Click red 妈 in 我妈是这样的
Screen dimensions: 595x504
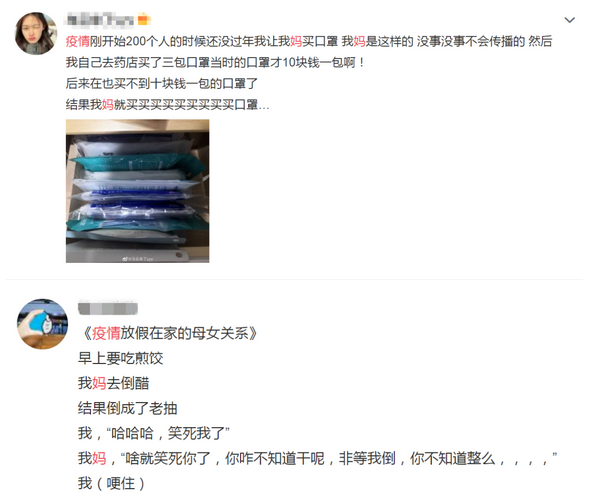(x=359, y=41)
